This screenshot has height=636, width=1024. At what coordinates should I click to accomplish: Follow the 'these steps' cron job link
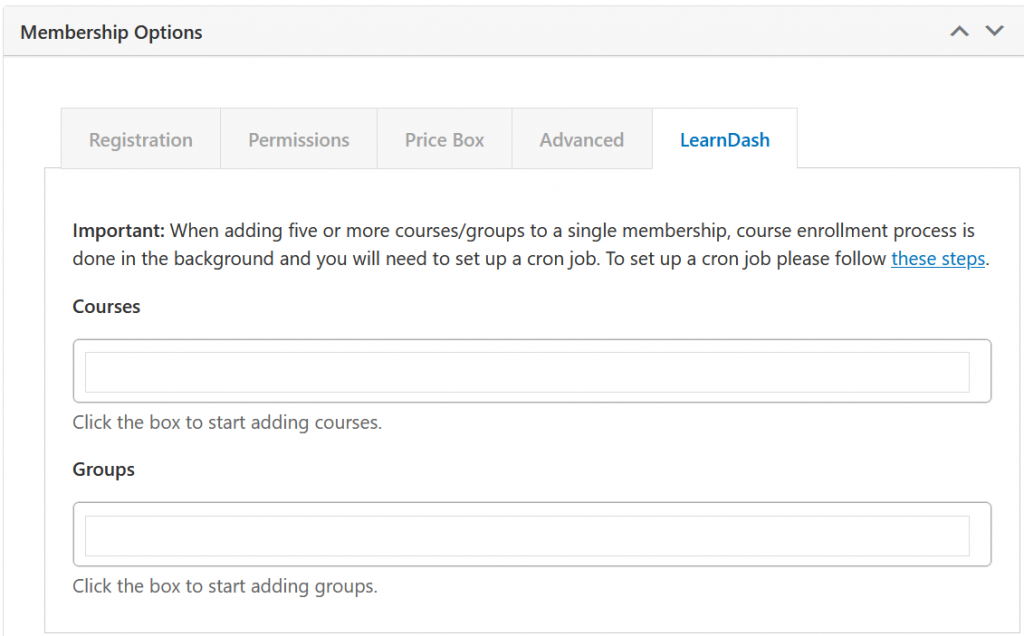click(937, 258)
